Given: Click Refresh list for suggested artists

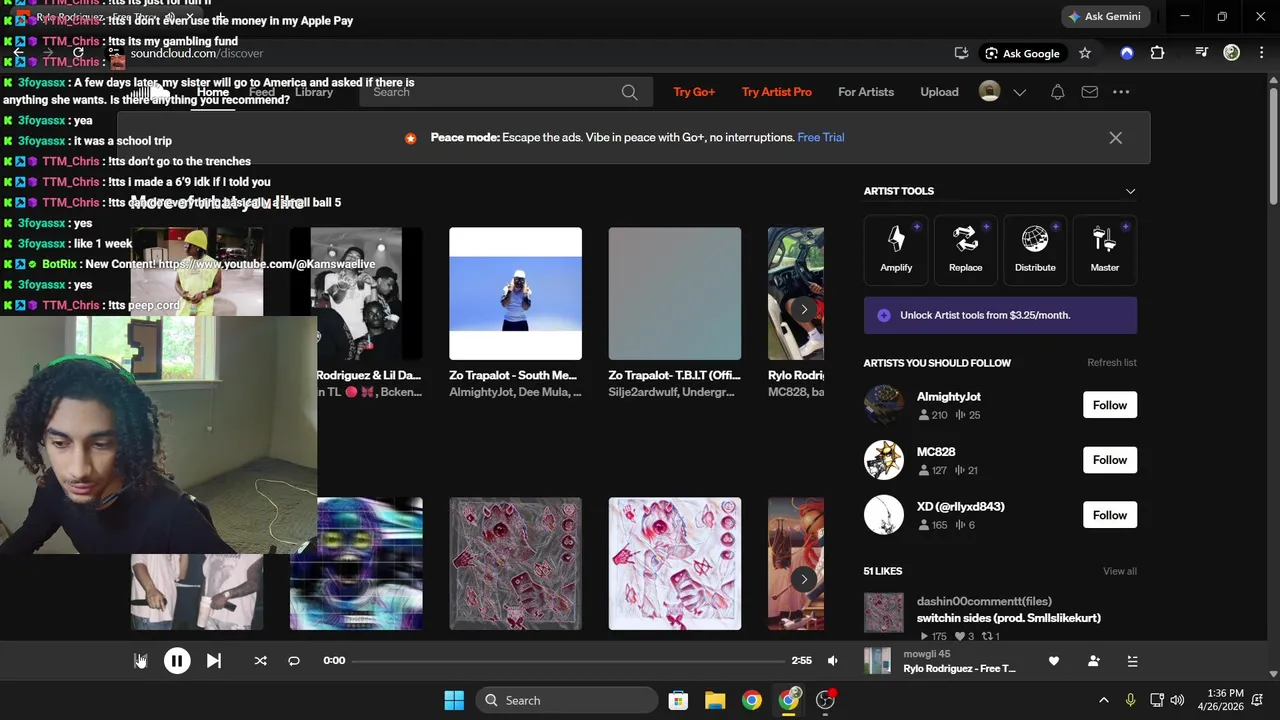Looking at the screenshot, I should tap(1112, 363).
